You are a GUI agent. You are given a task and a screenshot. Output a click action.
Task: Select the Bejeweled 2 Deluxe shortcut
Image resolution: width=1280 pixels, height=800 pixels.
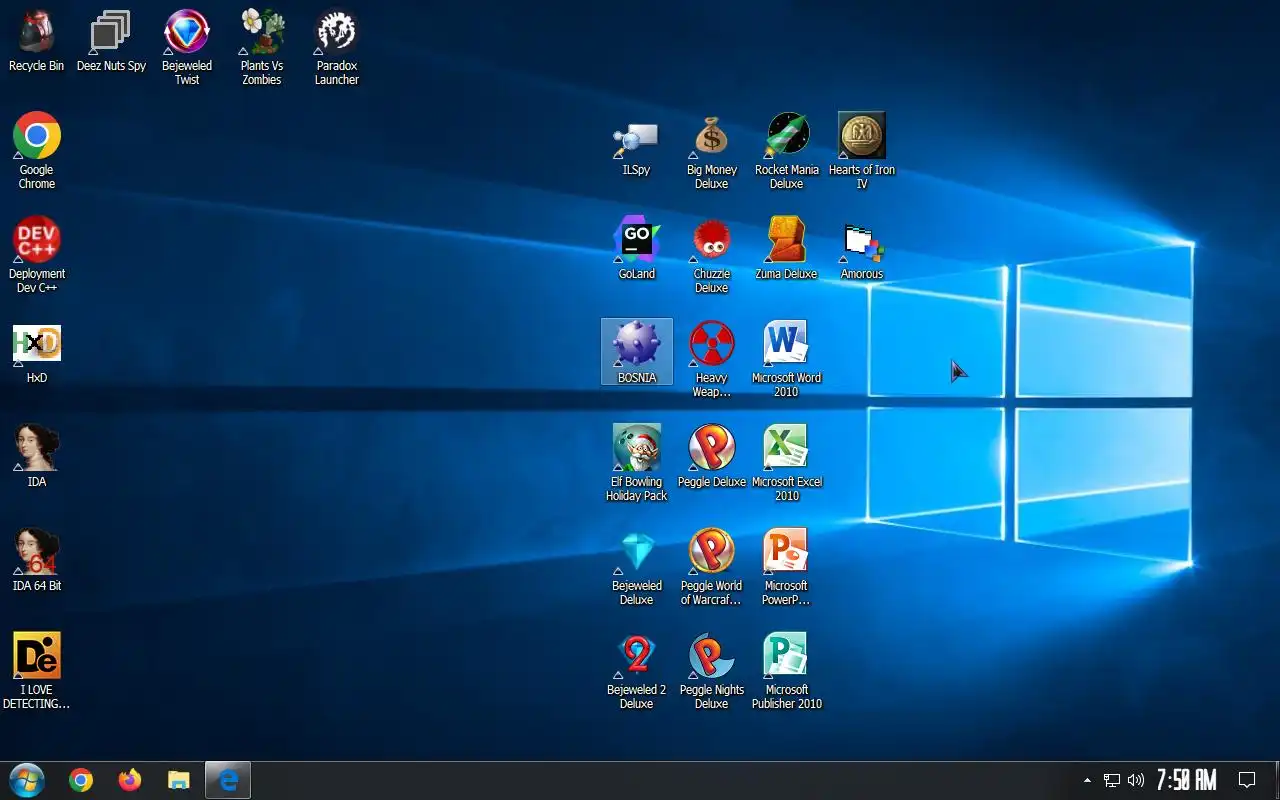click(637, 672)
